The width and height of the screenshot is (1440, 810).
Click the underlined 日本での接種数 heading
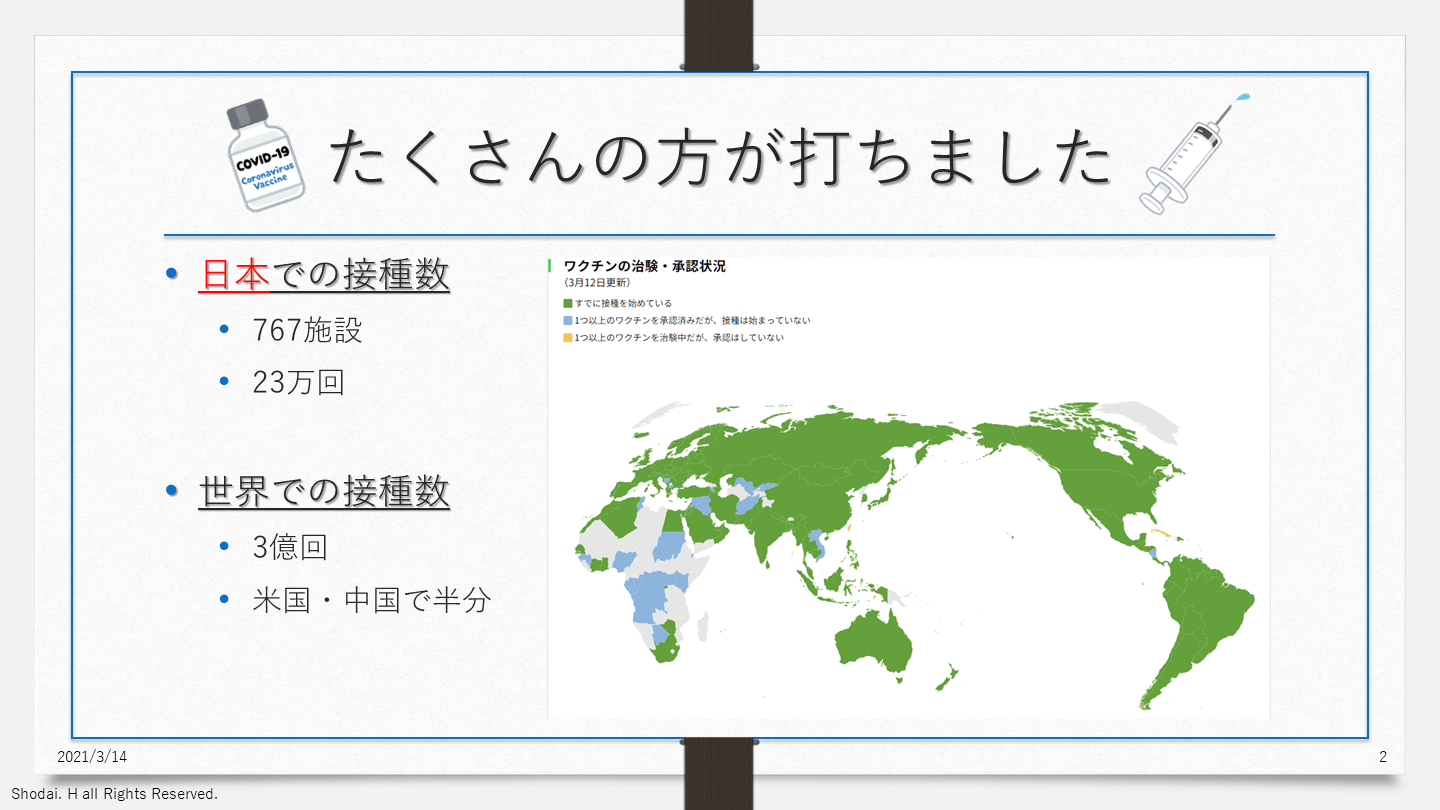coord(325,274)
